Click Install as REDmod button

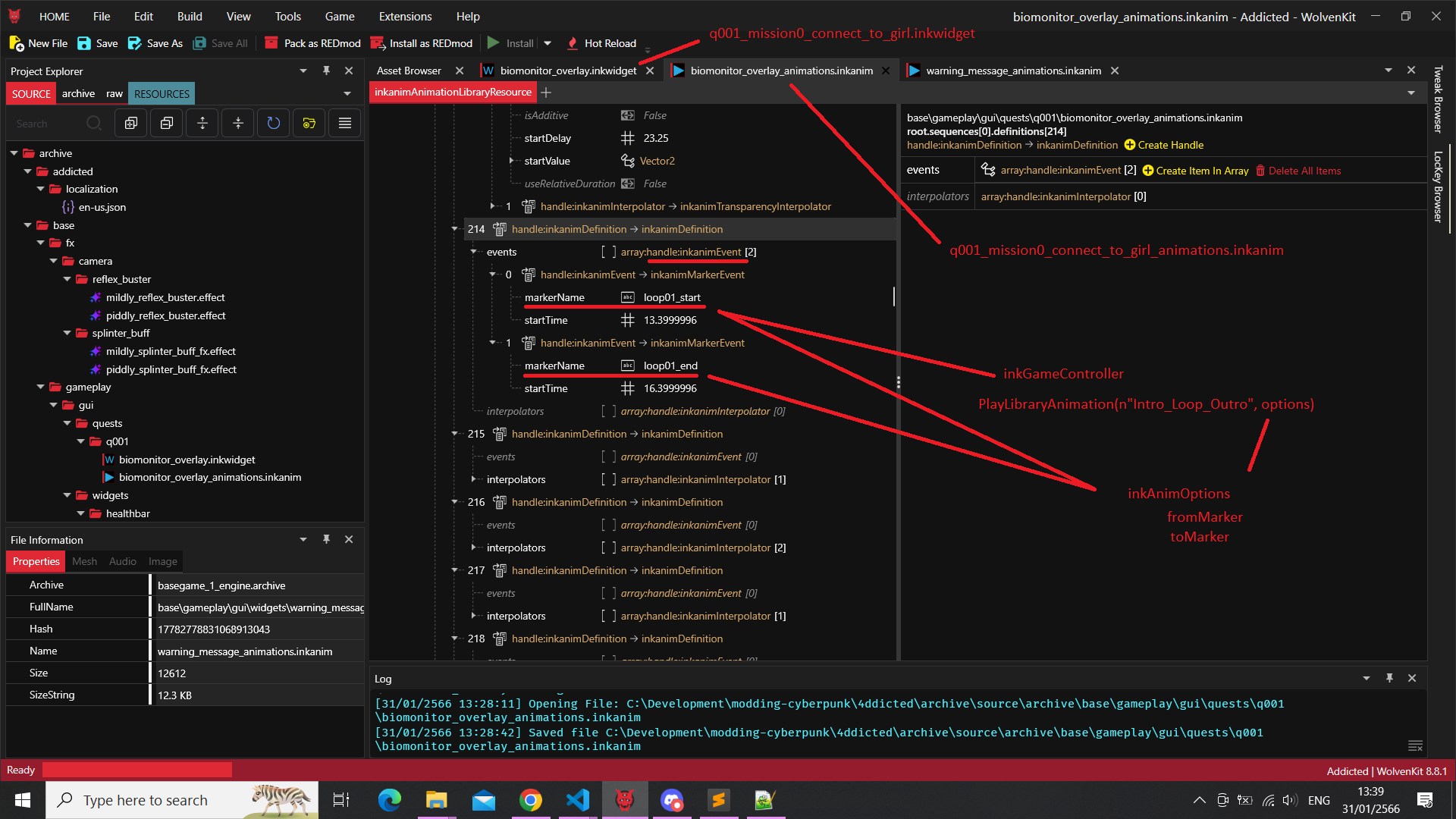[422, 43]
